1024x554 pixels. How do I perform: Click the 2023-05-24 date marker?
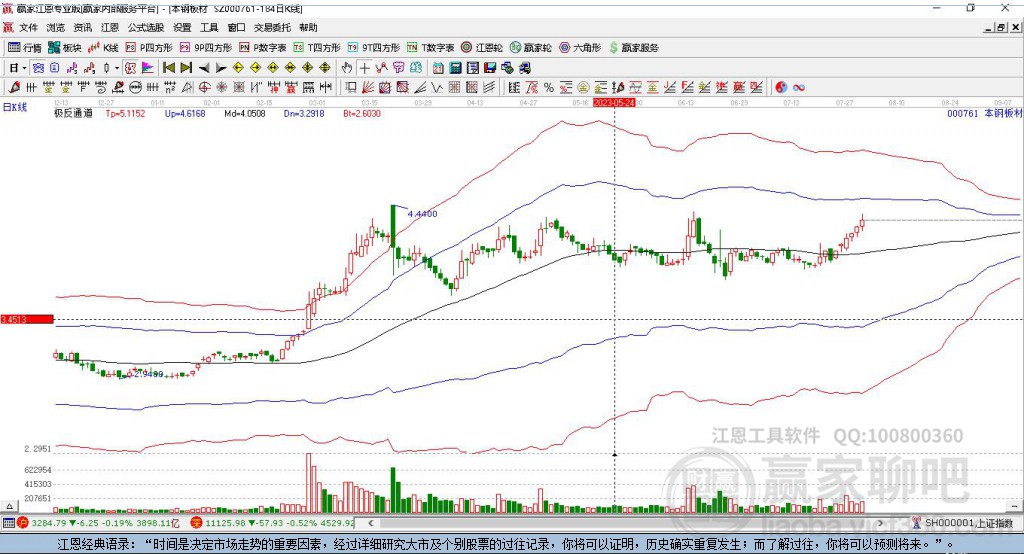(x=614, y=103)
